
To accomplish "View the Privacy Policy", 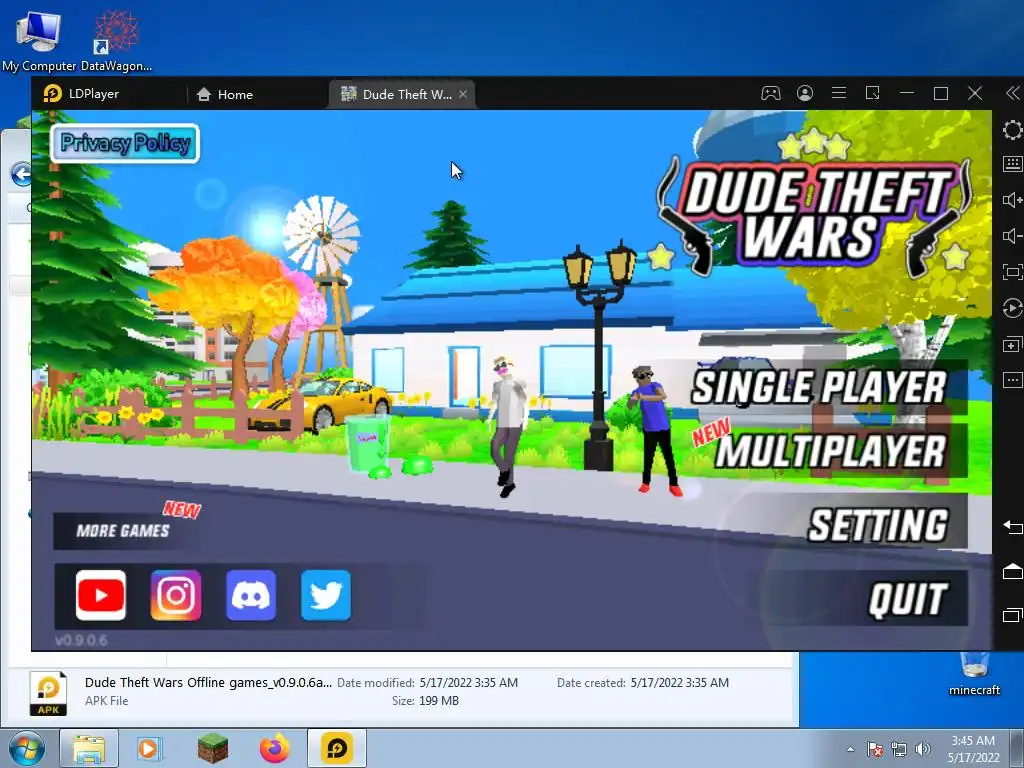I will point(125,143).
